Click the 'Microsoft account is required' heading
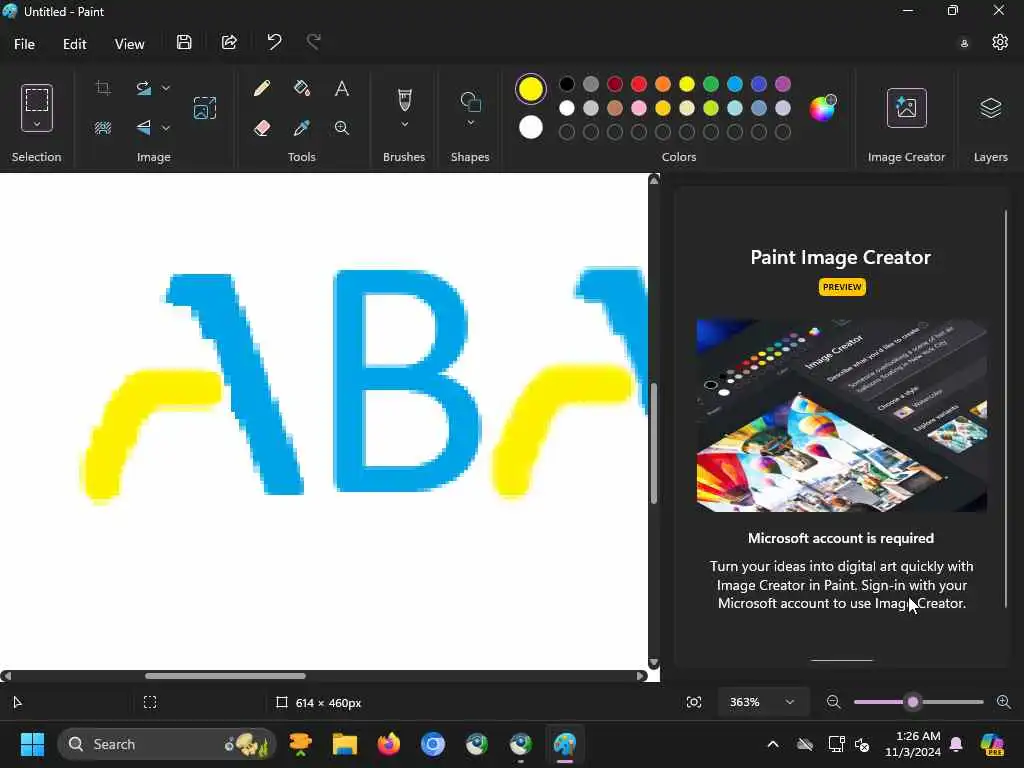1024x768 pixels. tap(841, 538)
